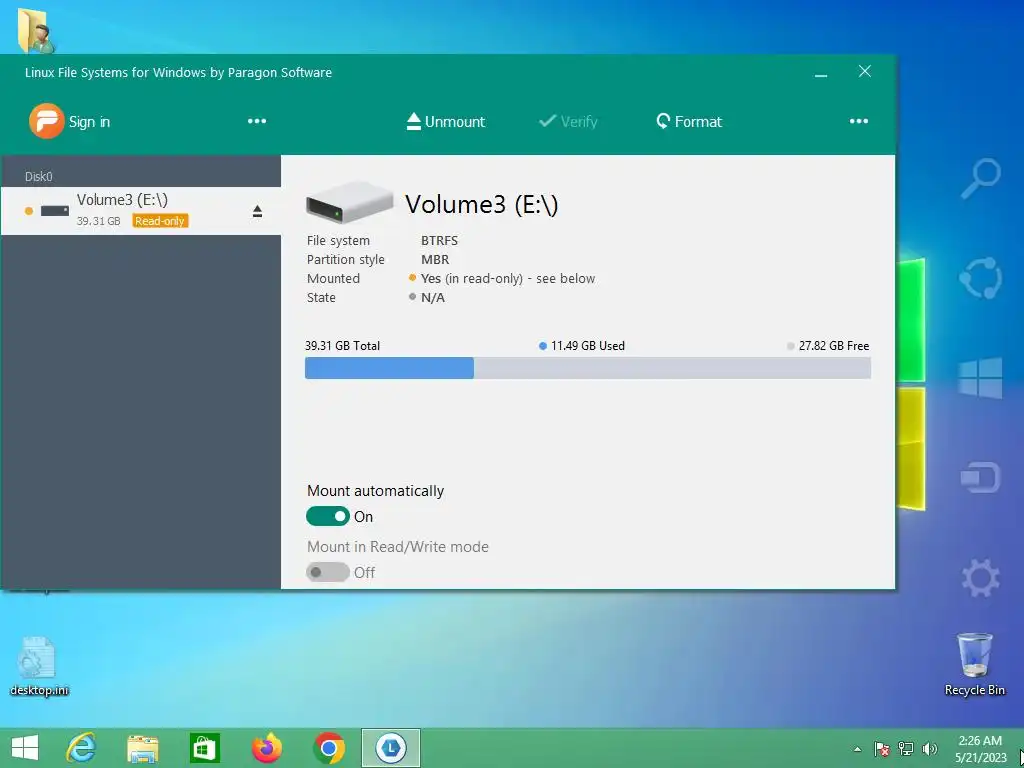Show hidden tray icons arrow
Image resolution: width=1024 pixels, height=768 pixels.
(x=857, y=749)
